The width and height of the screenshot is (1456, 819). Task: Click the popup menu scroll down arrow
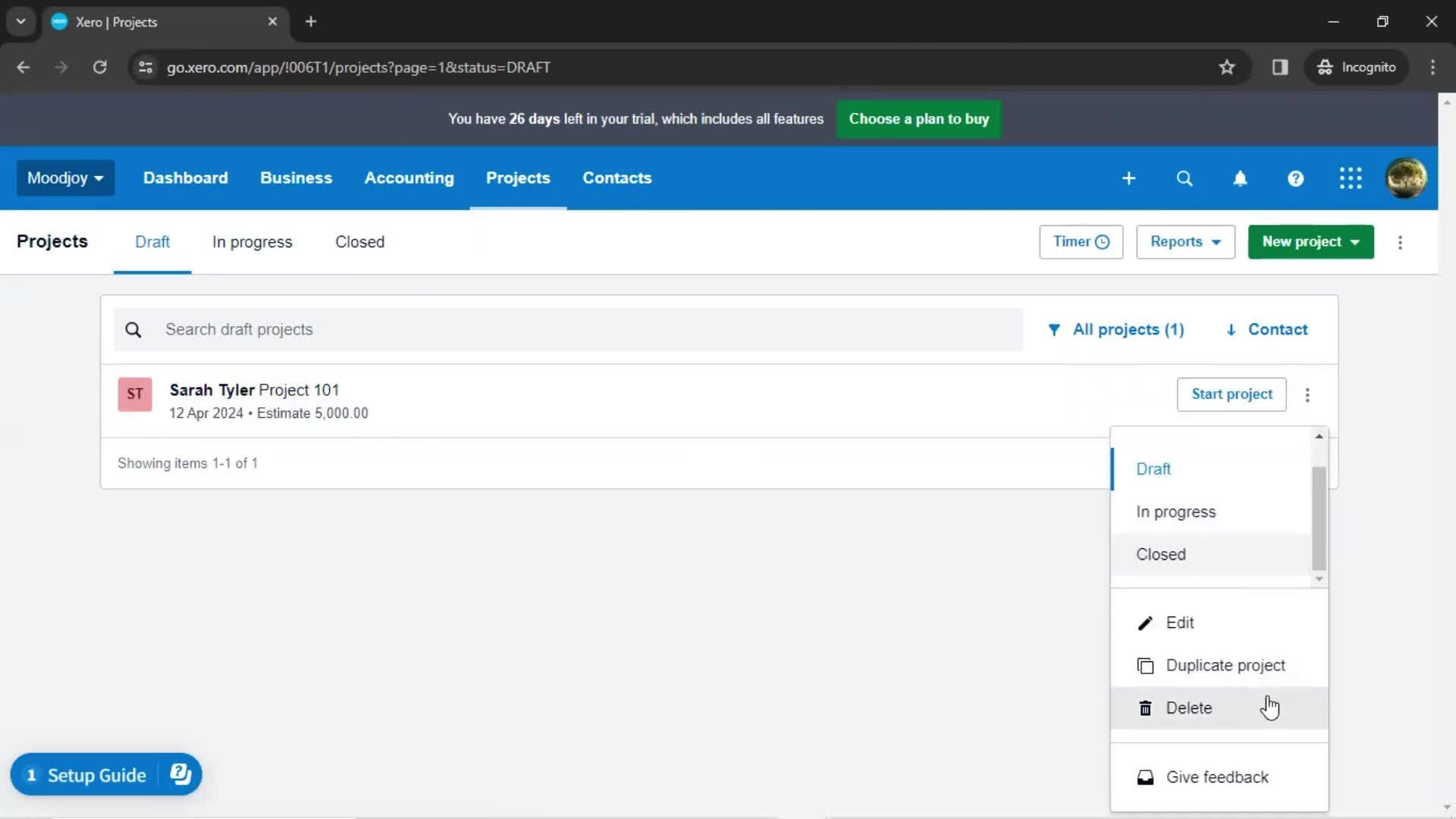1319,579
